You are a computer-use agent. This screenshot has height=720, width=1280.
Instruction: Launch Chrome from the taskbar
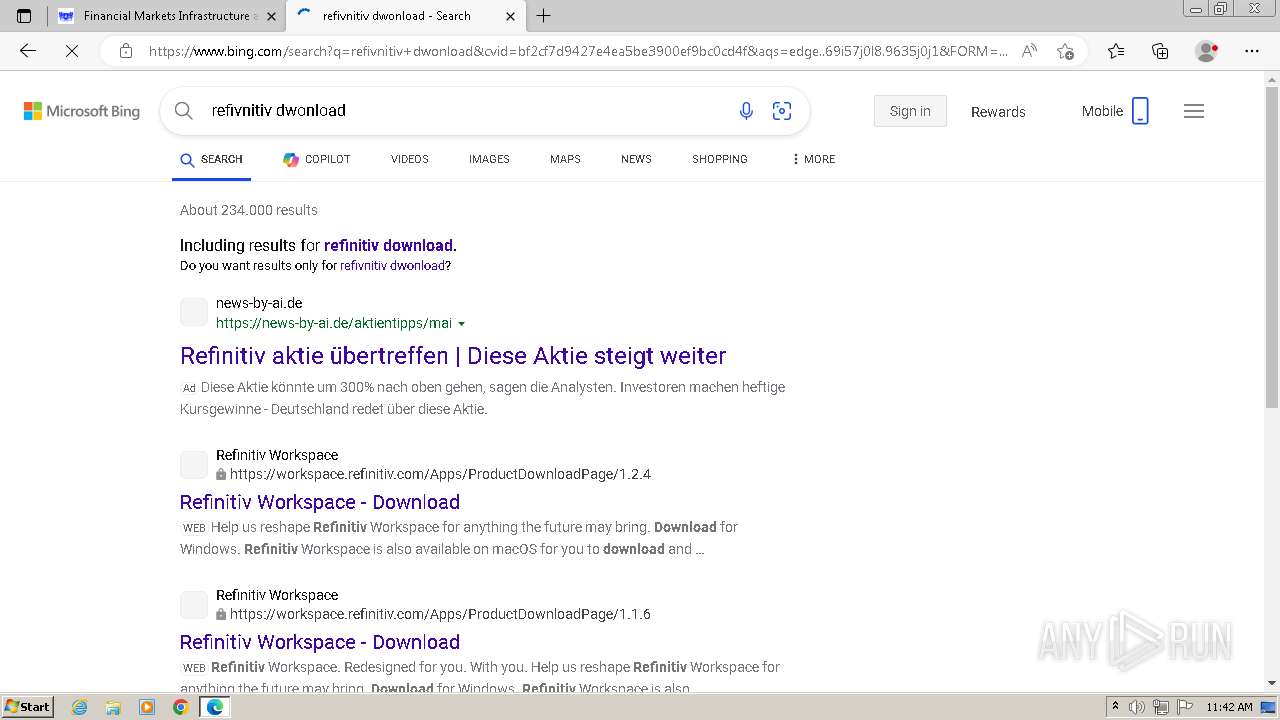pos(180,707)
